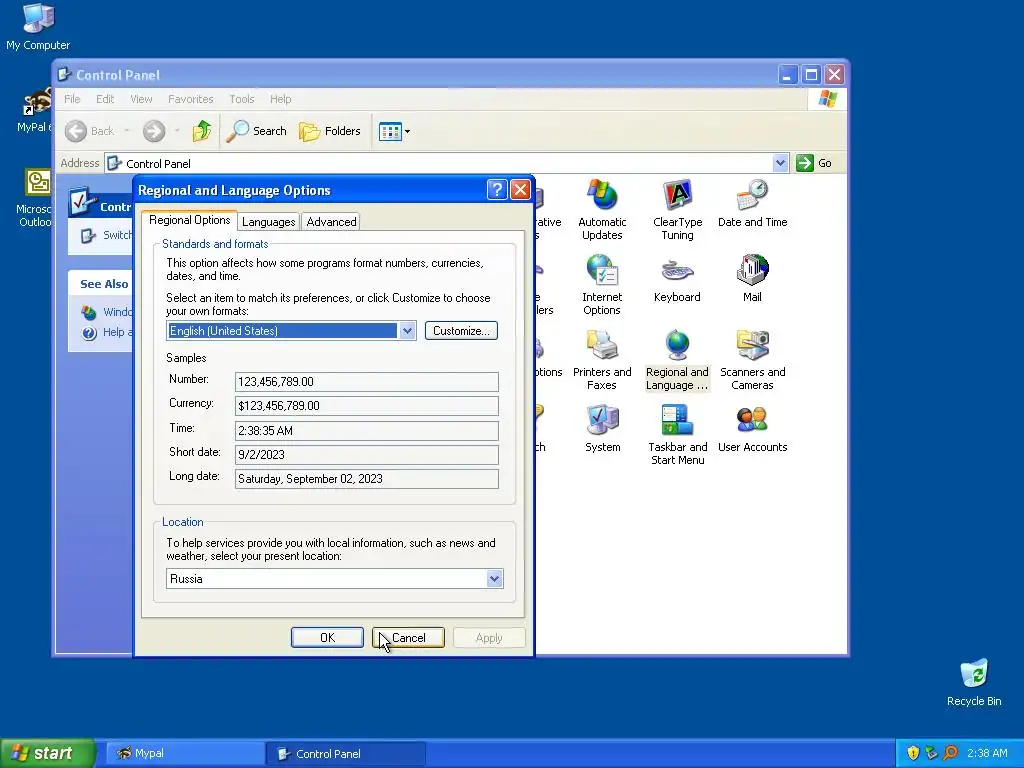Switch to Mypal taskbar button
Image resolution: width=1024 pixels, height=768 pixels.
pyautogui.click(x=185, y=753)
